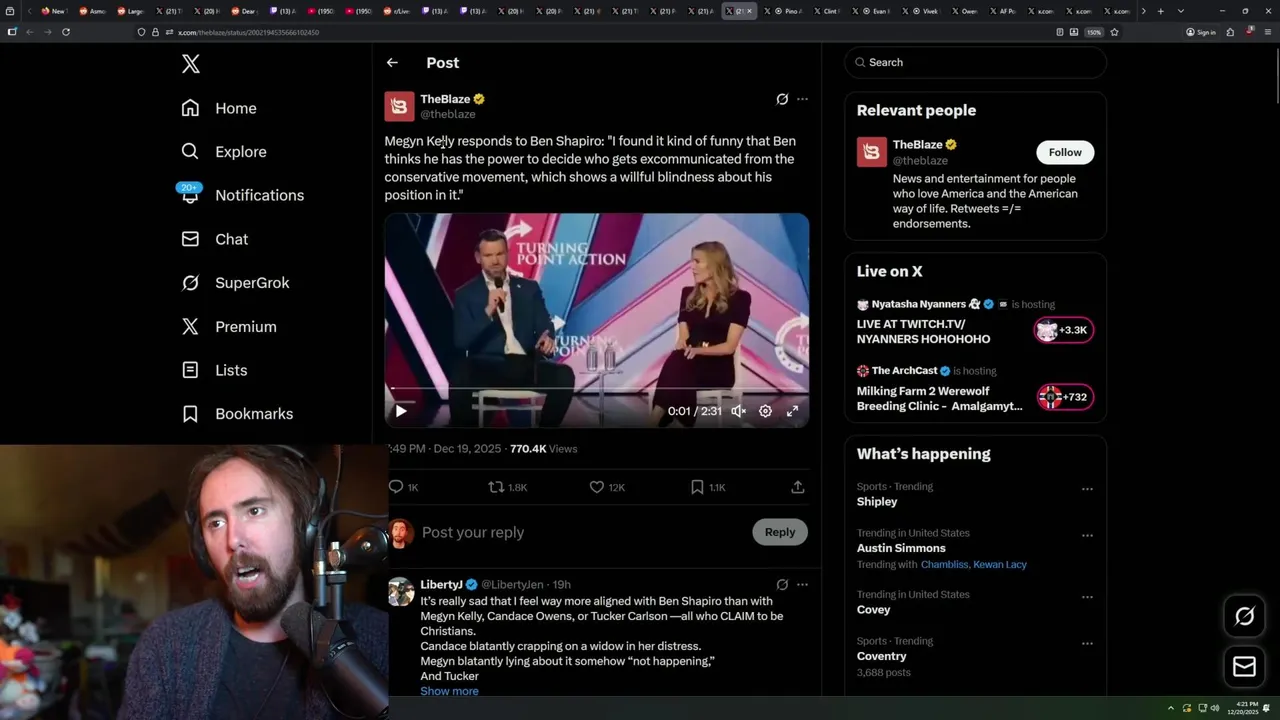Image resolution: width=1280 pixels, height=720 pixels.
Task: Open a new browser tab with plus
Action: pos(1160,11)
